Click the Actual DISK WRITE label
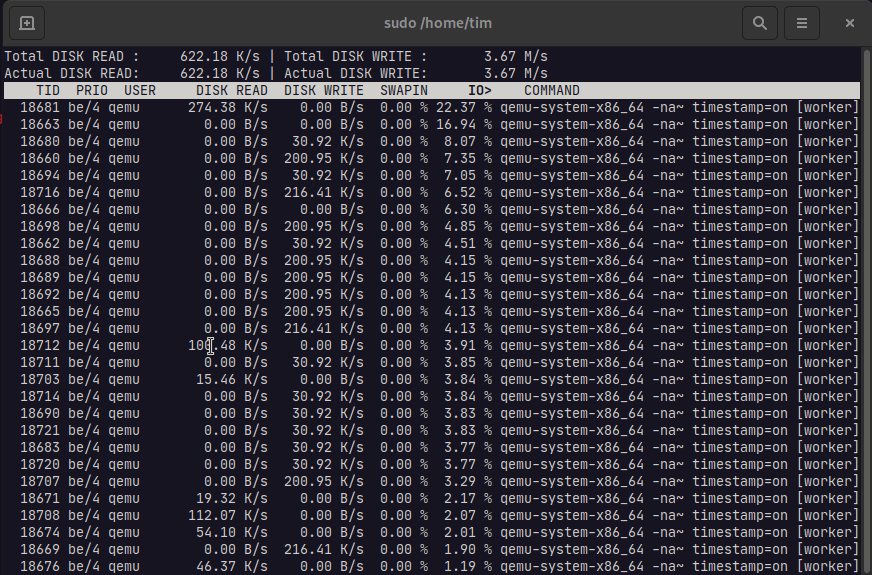 click(x=355, y=73)
